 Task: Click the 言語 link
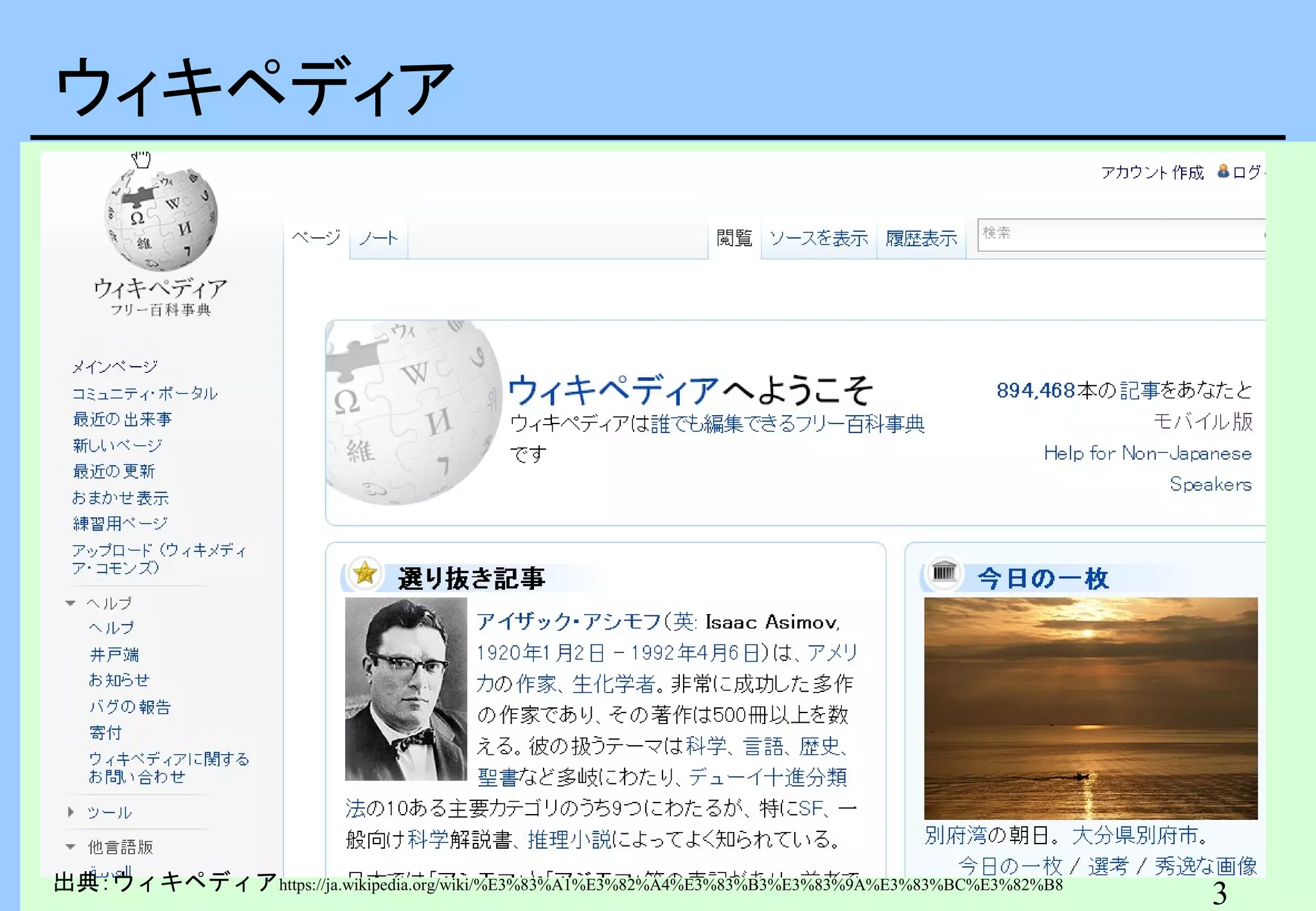pyautogui.click(x=763, y=746)
